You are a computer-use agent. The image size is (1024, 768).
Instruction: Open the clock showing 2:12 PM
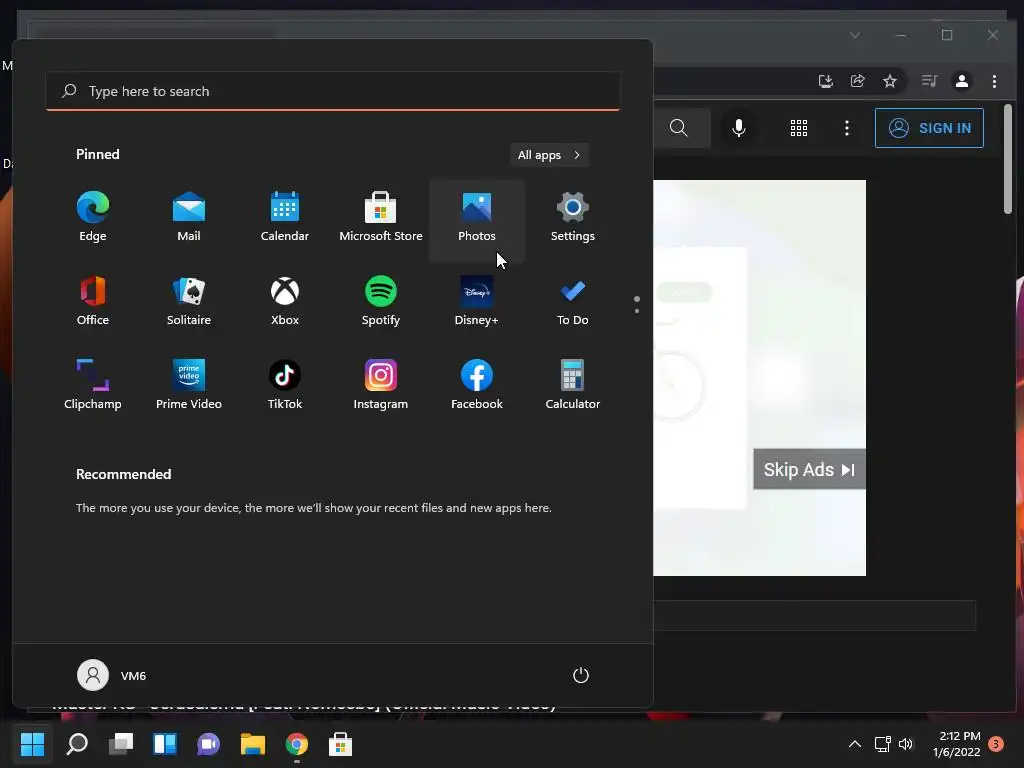click(x=957, y=744)
